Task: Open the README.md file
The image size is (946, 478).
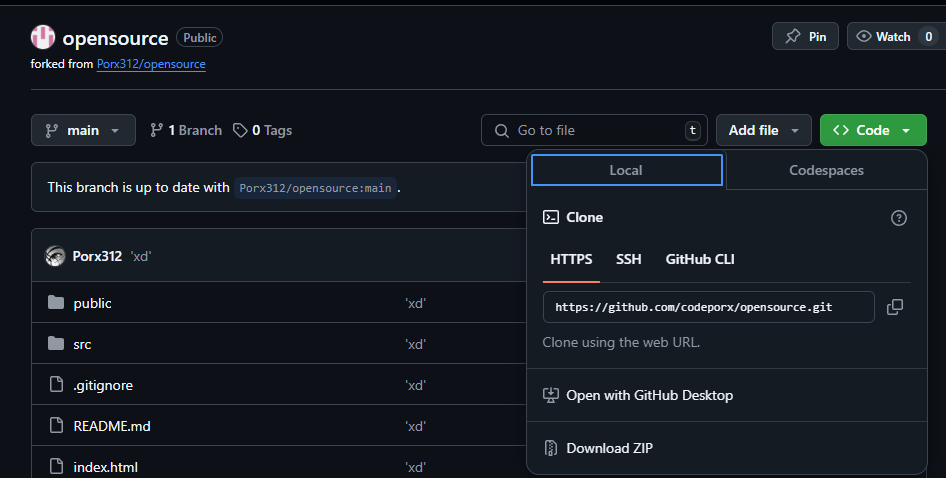Action: tap(112, 426)
